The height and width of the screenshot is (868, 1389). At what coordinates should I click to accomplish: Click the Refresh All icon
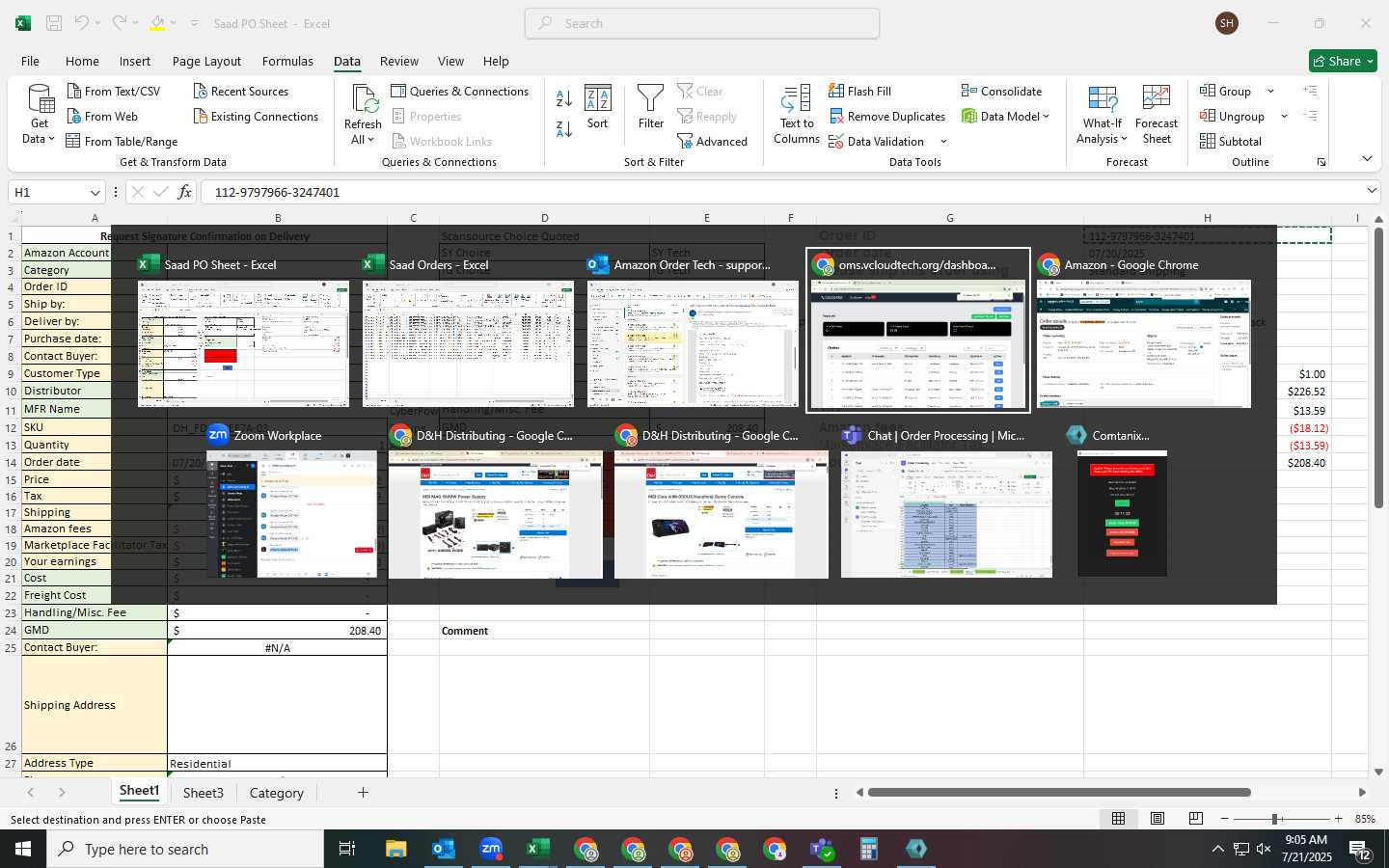point(364,99)
